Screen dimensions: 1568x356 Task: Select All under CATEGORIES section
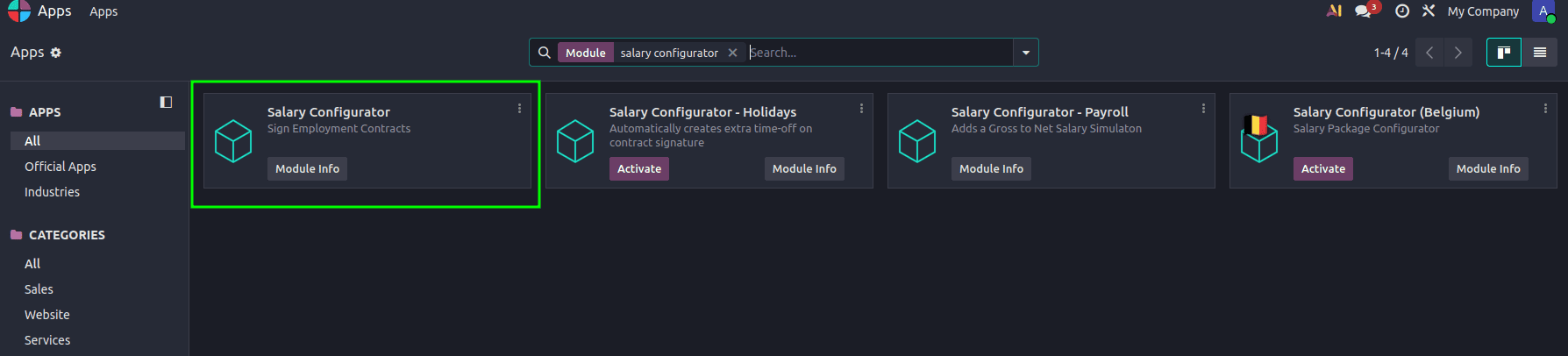coord(32,264)
